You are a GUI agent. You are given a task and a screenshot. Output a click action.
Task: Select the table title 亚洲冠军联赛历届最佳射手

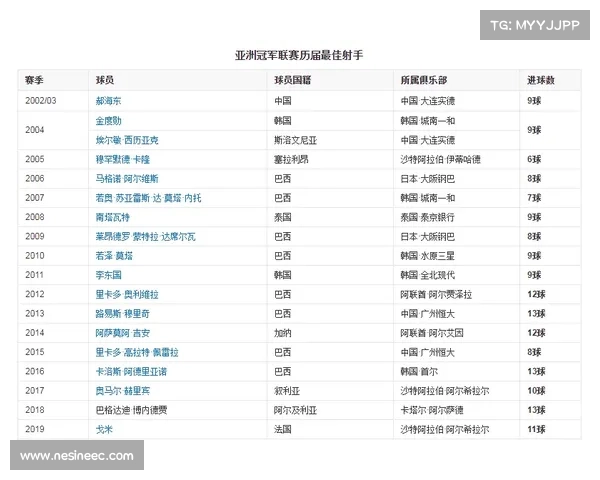coord(299,56)
